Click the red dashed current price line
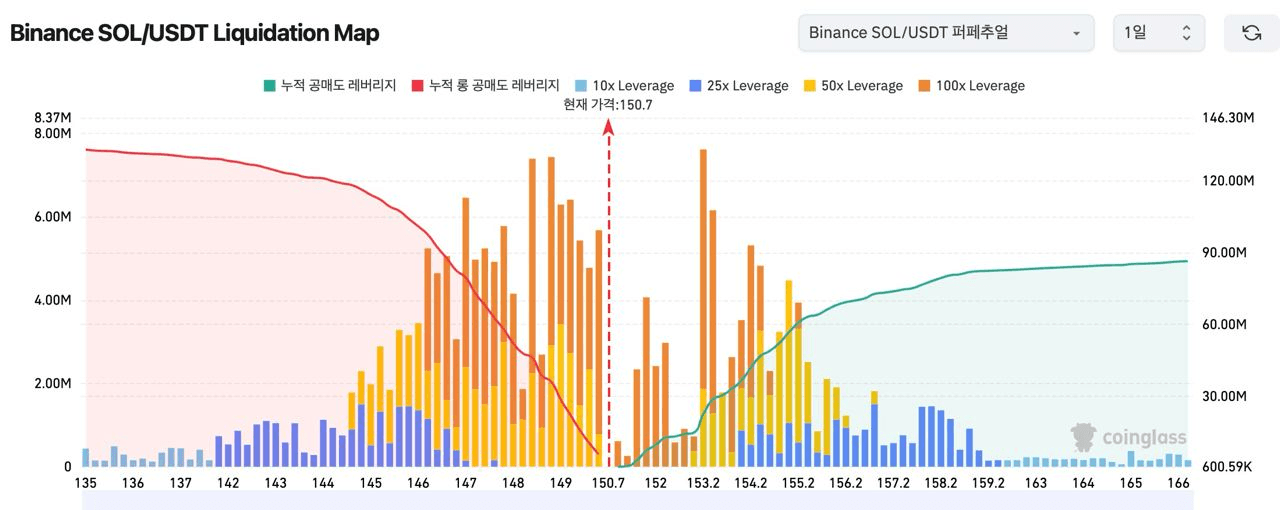 608,295
